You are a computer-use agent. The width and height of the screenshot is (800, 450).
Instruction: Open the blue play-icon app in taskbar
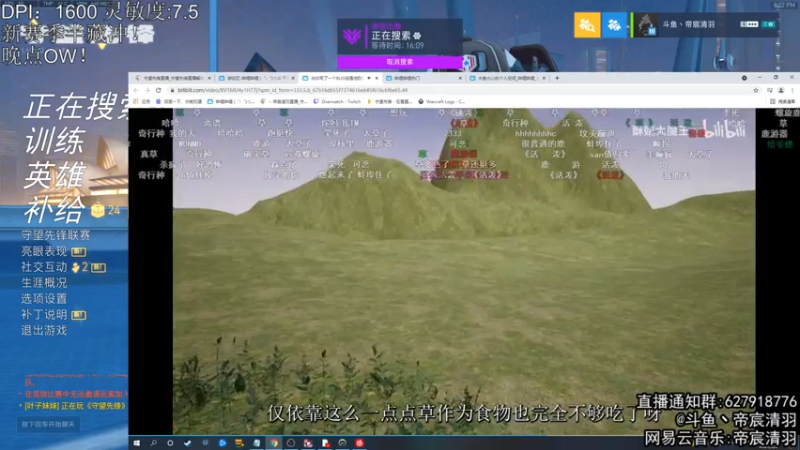tap(222, 443)
